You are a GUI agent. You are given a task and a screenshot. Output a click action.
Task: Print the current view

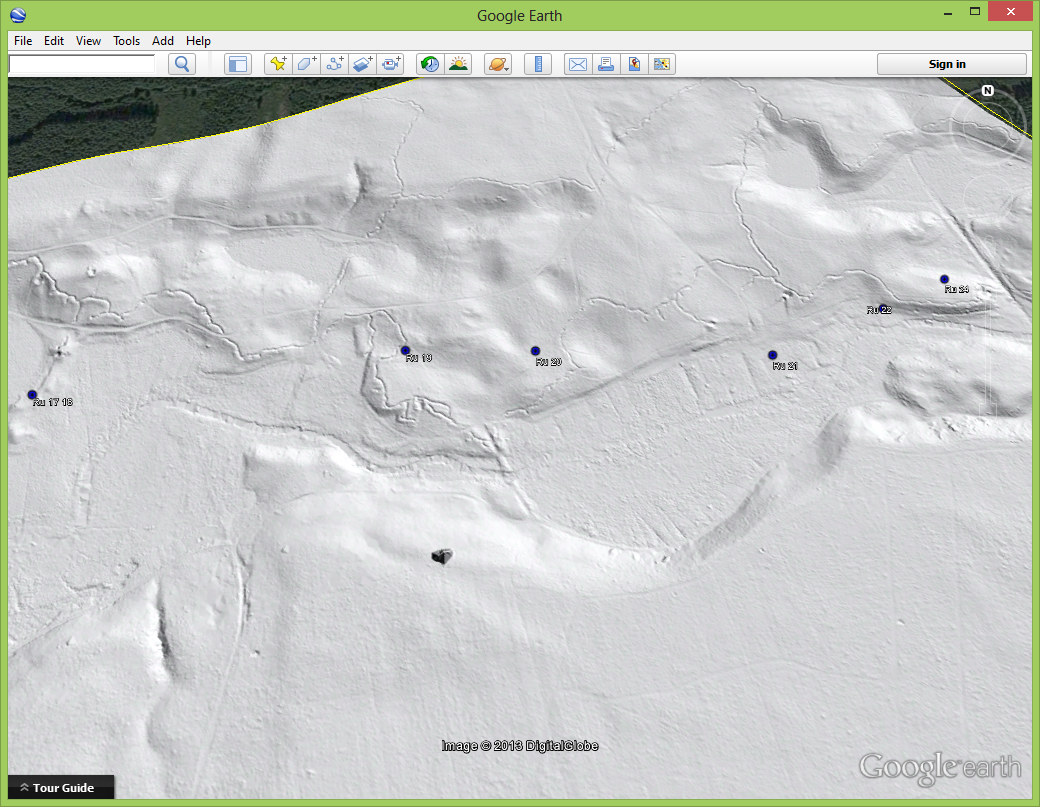click(605, 64)
